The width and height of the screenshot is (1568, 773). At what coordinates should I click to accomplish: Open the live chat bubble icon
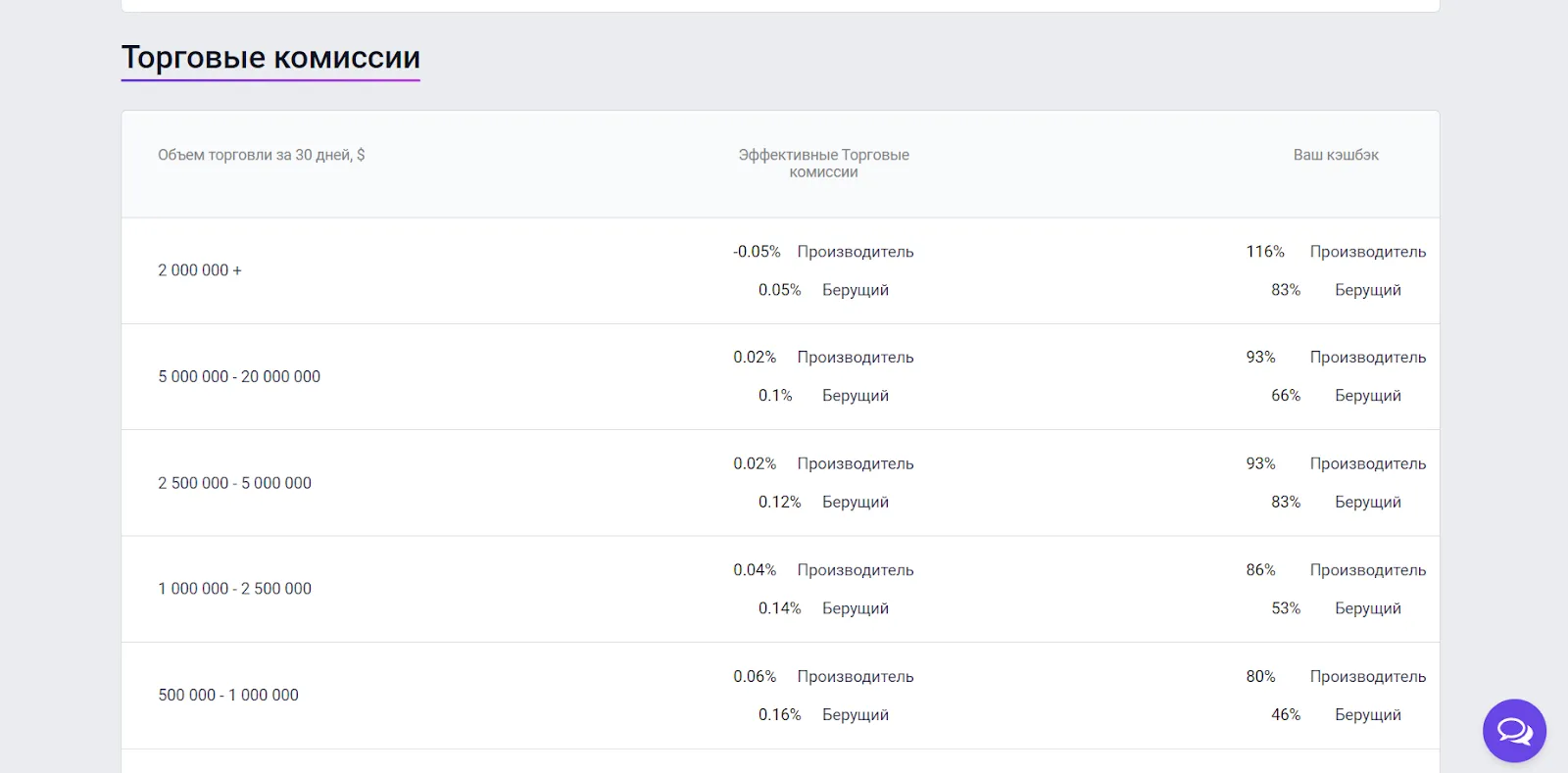(x=1514, y=731)
